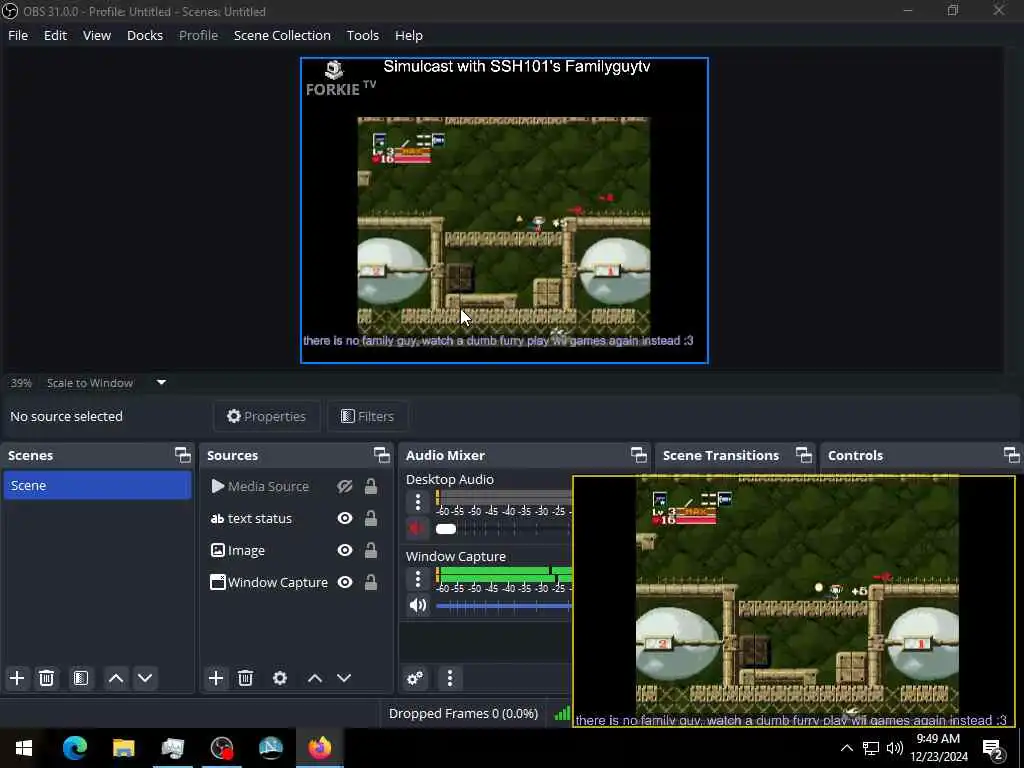Open Window Capture audio three-dot options
The image size is (1024, 768).
418,579
